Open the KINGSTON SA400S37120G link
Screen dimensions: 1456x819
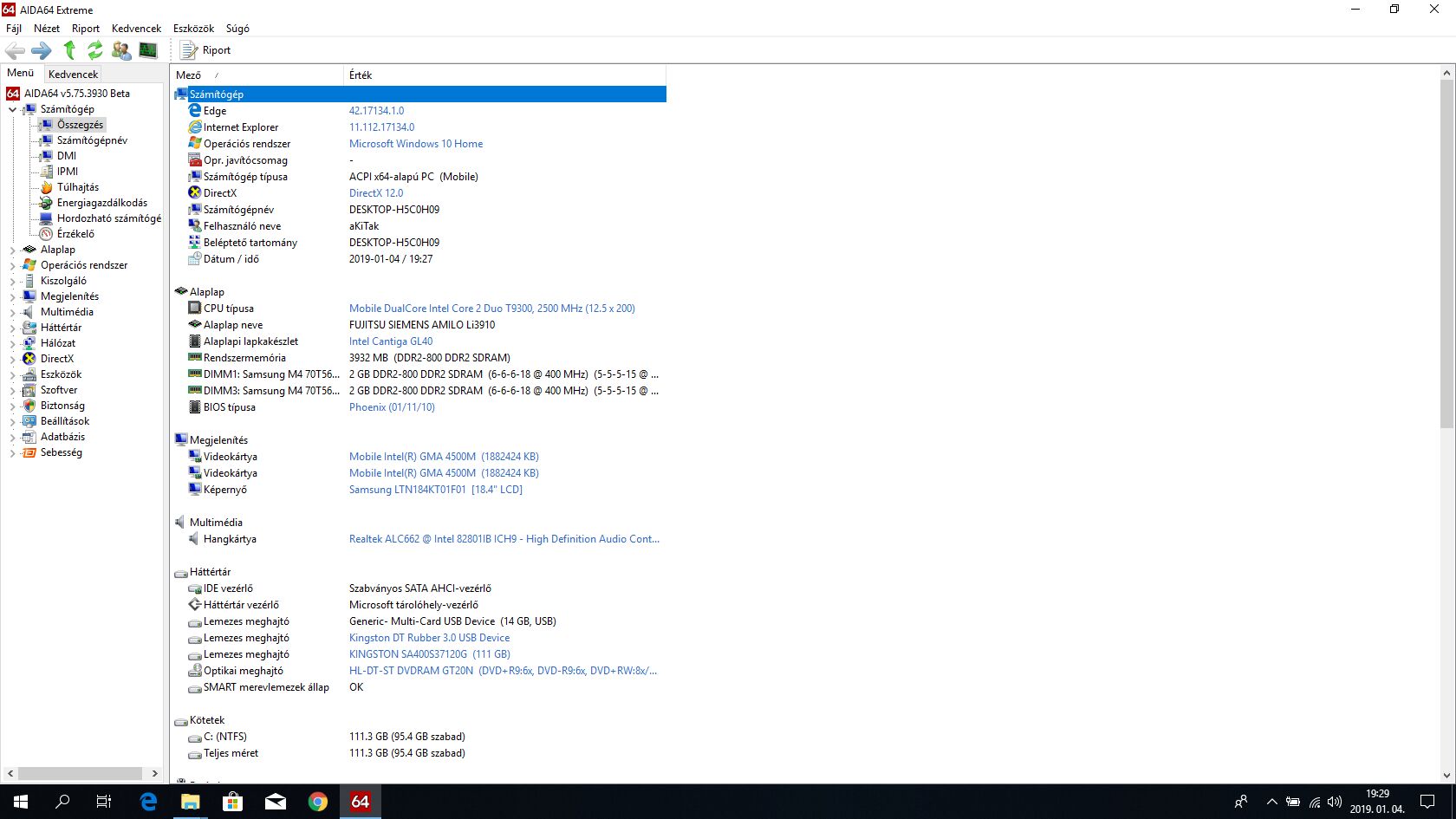429,654
